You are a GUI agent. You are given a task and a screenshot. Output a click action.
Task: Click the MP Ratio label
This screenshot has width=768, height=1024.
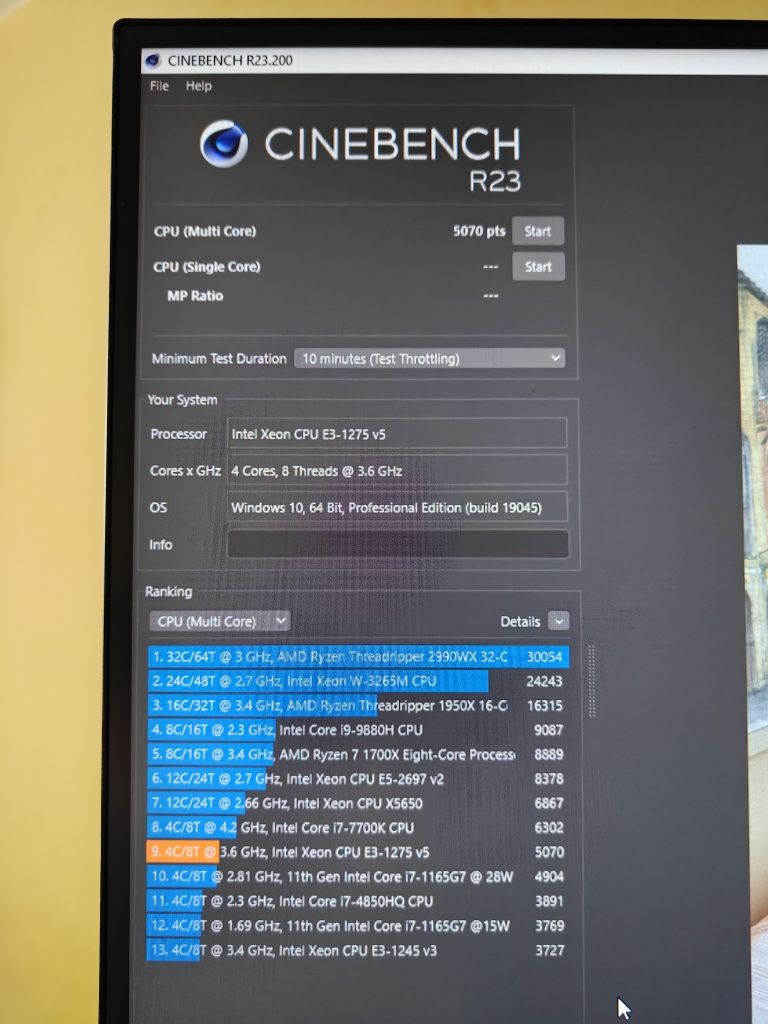tap(195, 296)
